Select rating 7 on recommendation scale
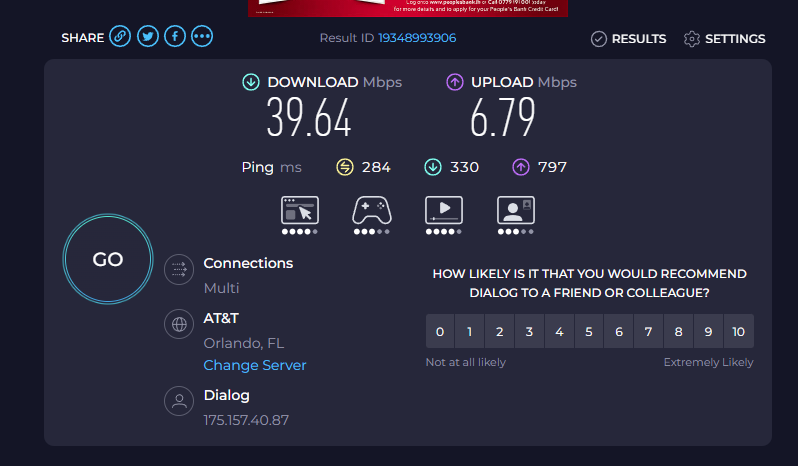Image resolution: width=798 pixels, height=466 pixels. pos(648,332)
